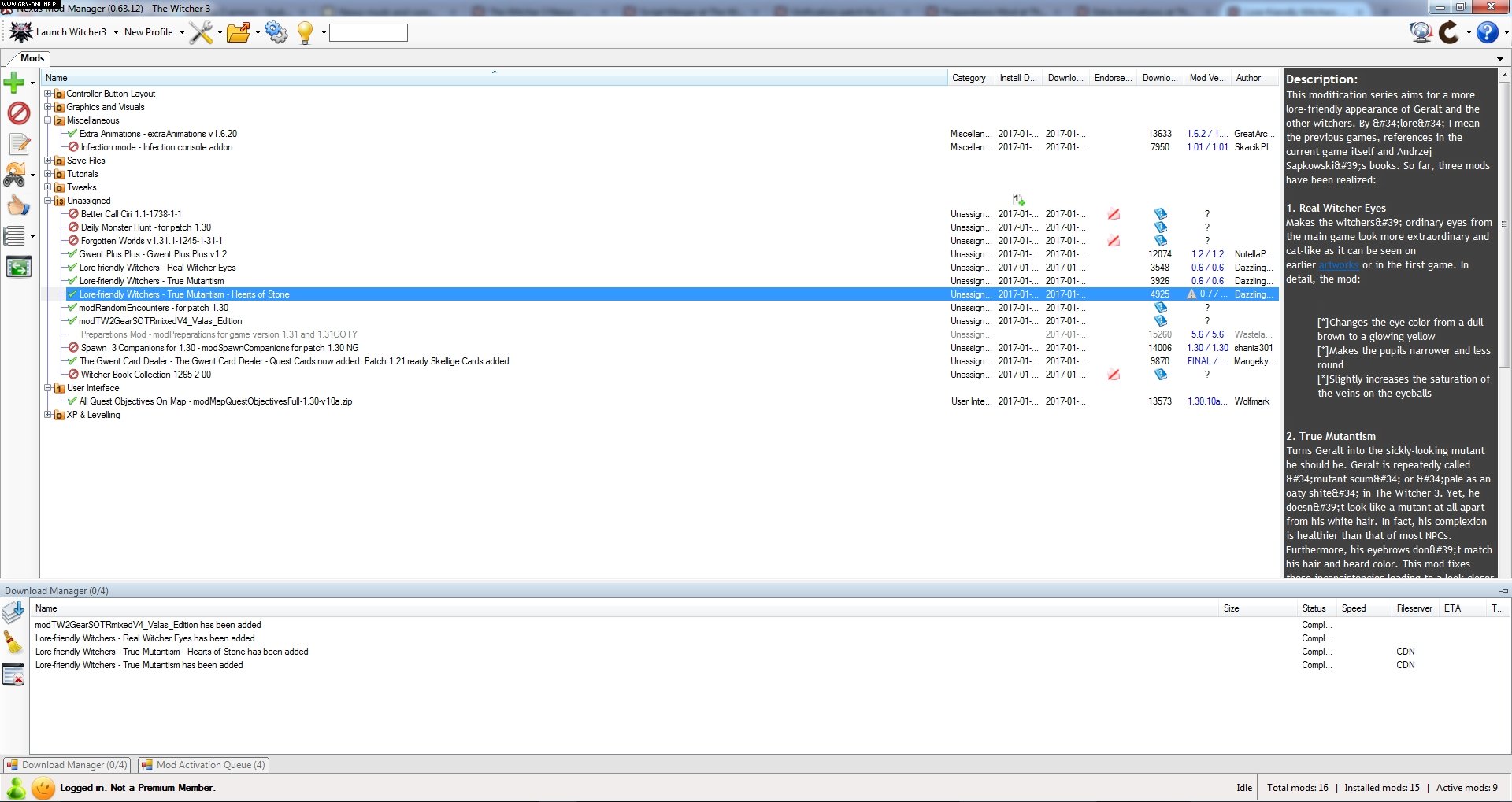Viewport: 1512px width, 802px height.
Task: Open the artworks link in the description
Action: point(1338,265)
